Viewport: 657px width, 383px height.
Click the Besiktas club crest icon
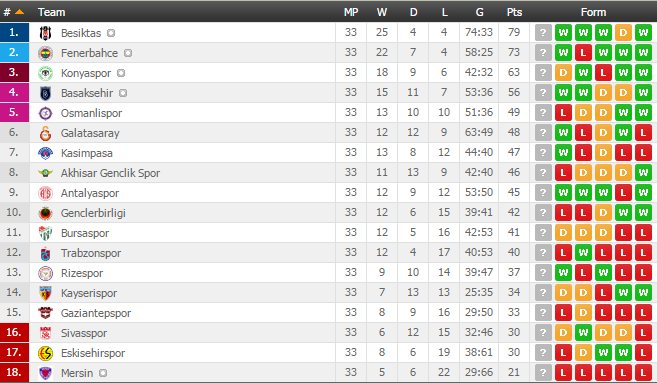tap(45, 33)
